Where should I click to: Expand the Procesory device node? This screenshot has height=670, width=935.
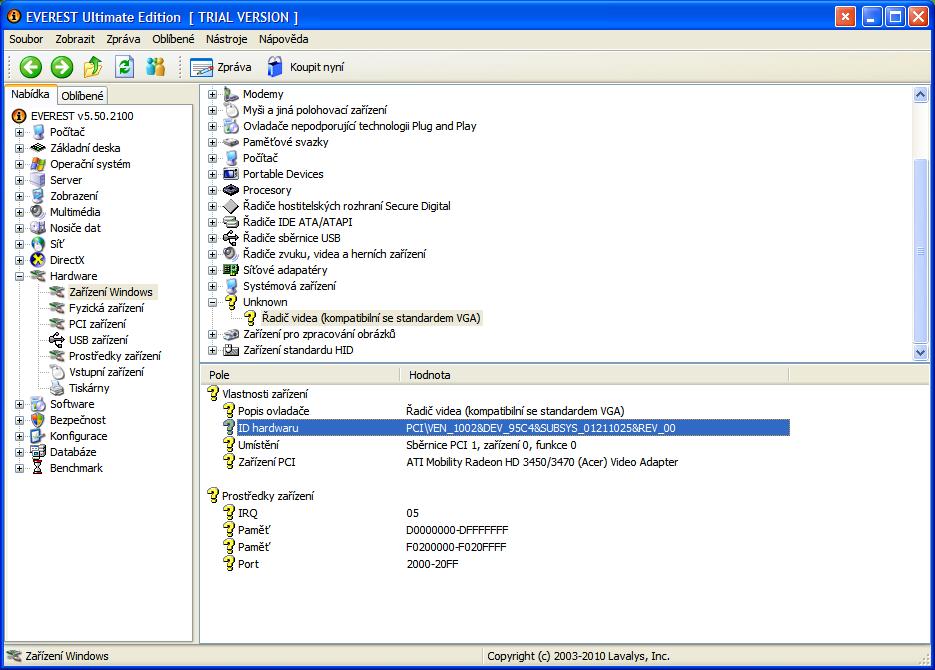[x=212, y=190]
